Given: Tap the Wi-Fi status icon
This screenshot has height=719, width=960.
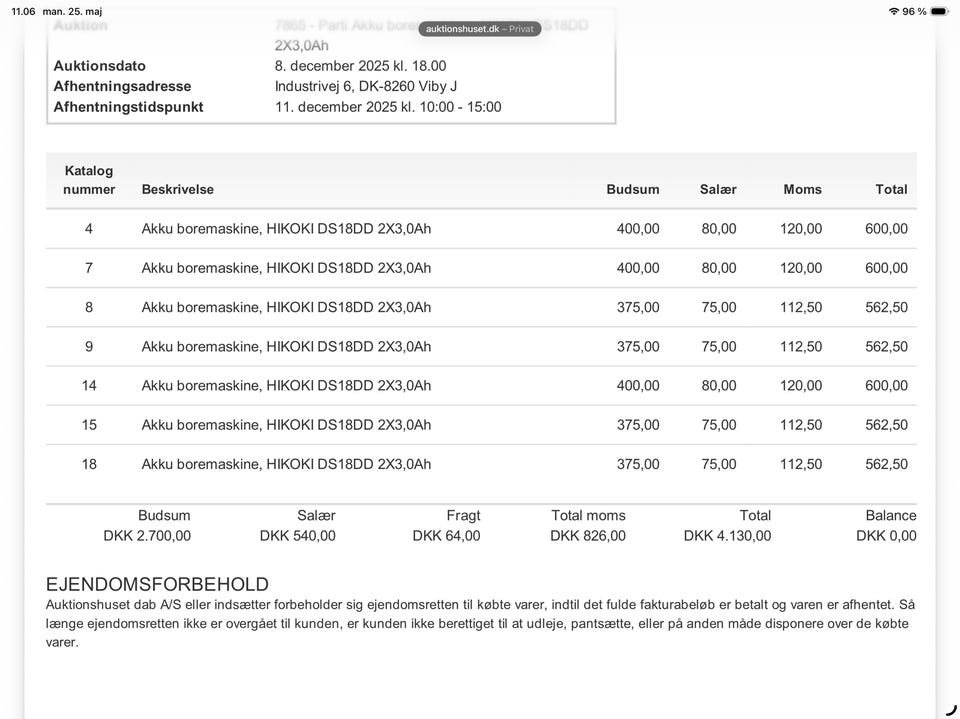Looking at the screenshot, I should tap(894, 11).
